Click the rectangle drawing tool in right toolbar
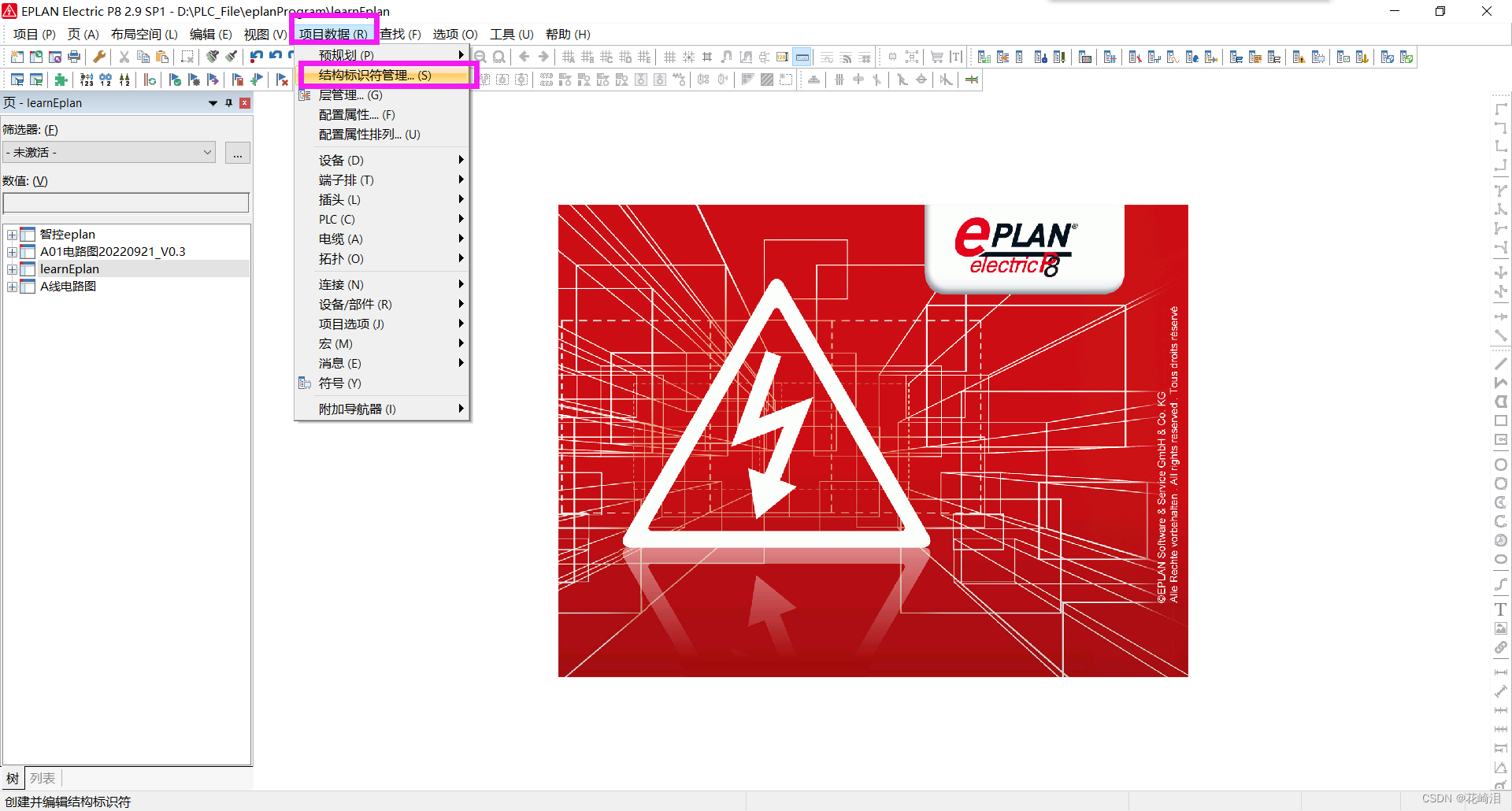This screenshot has height=811, width=1512. coord(1501,420)
